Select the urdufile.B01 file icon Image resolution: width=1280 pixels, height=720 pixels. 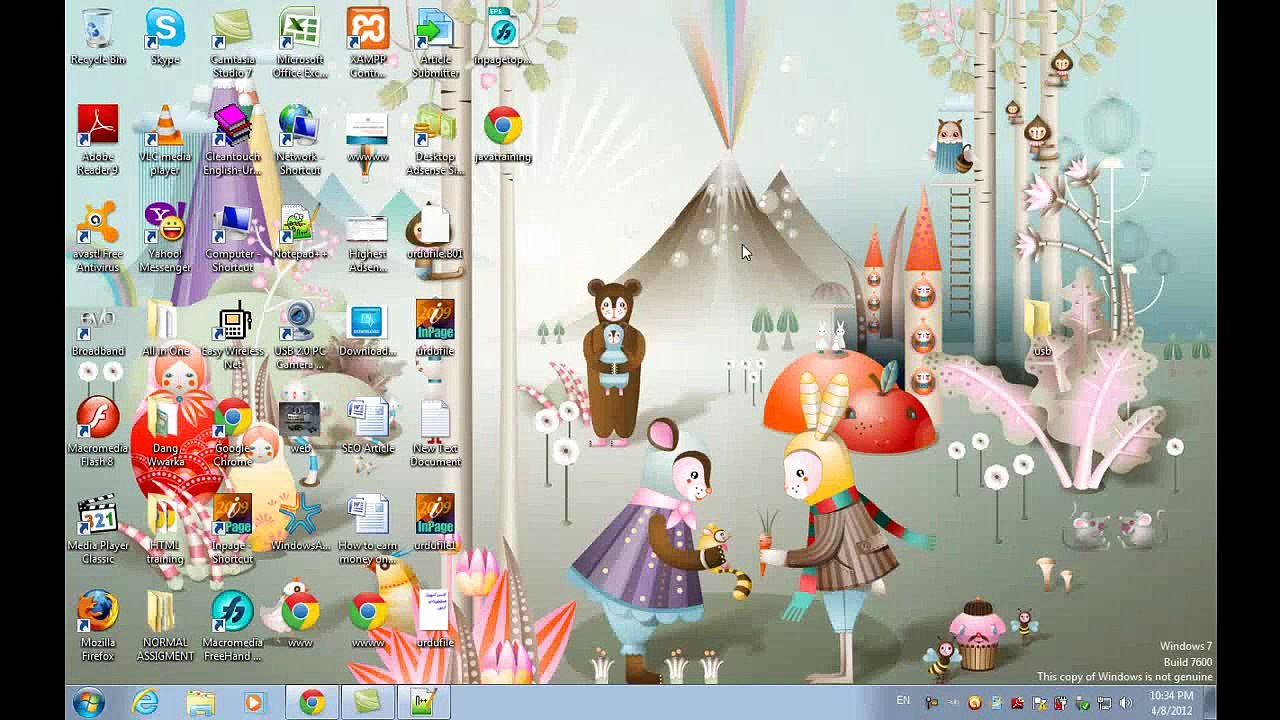coord(435,231)
